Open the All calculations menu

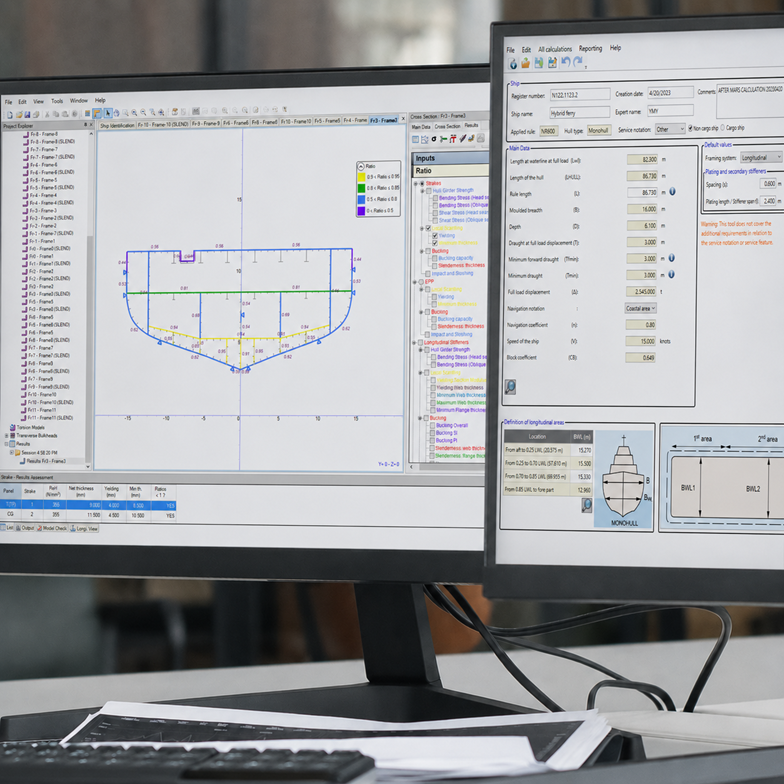coord(554,49)
